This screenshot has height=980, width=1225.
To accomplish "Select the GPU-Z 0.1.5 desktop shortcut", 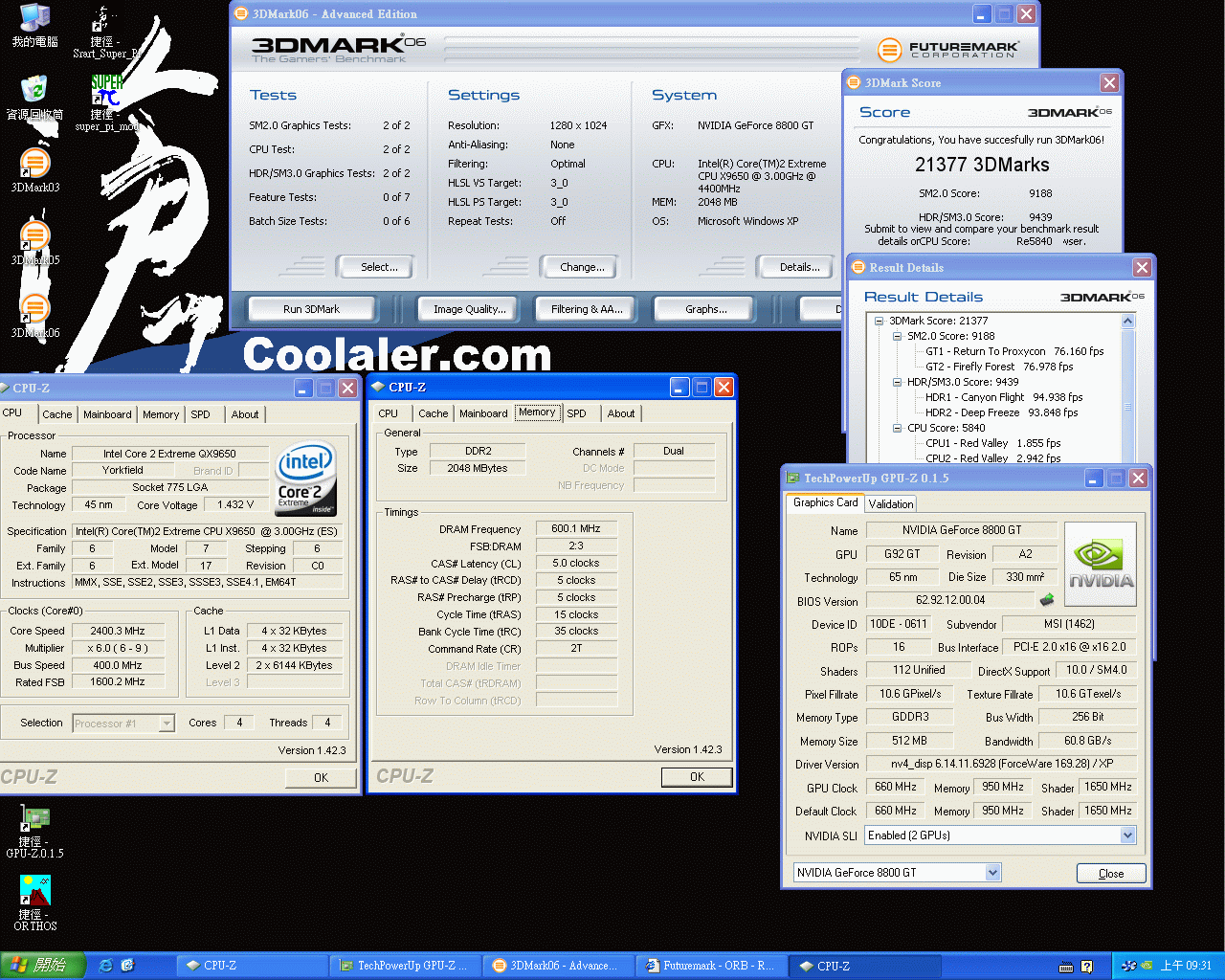I will tap(34, 831).
